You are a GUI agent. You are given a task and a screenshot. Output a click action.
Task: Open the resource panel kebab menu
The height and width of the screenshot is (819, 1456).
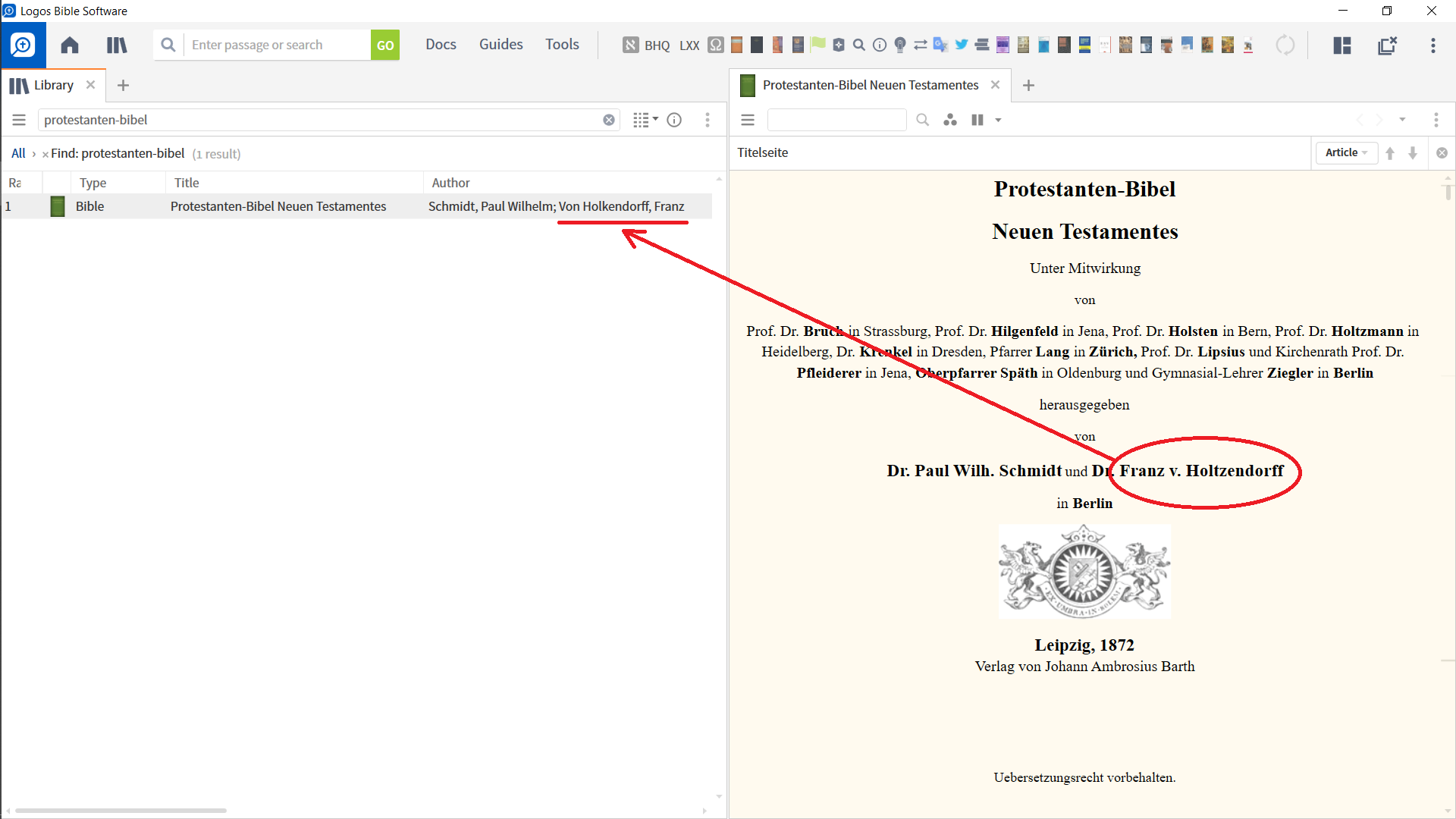[x=1436, y=120]
